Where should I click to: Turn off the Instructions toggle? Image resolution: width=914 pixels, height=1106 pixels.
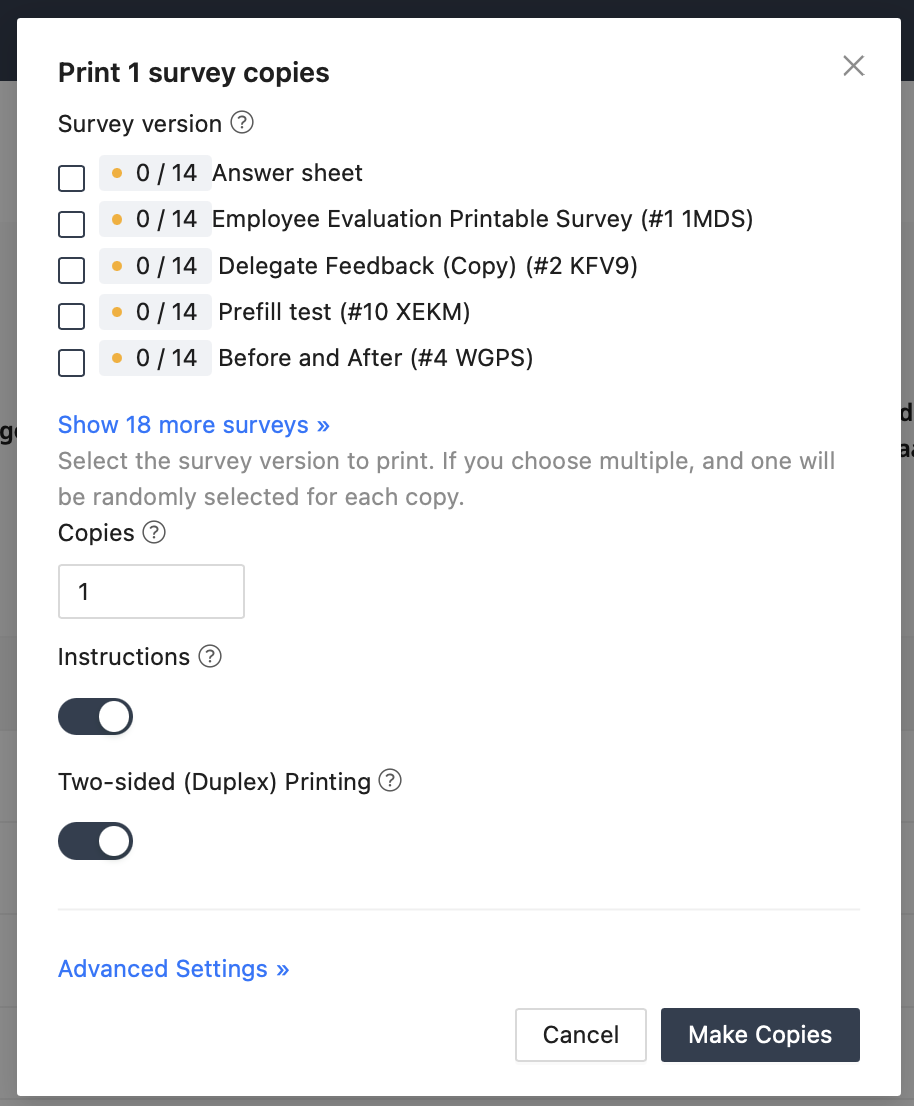click(x=96, y=716)
